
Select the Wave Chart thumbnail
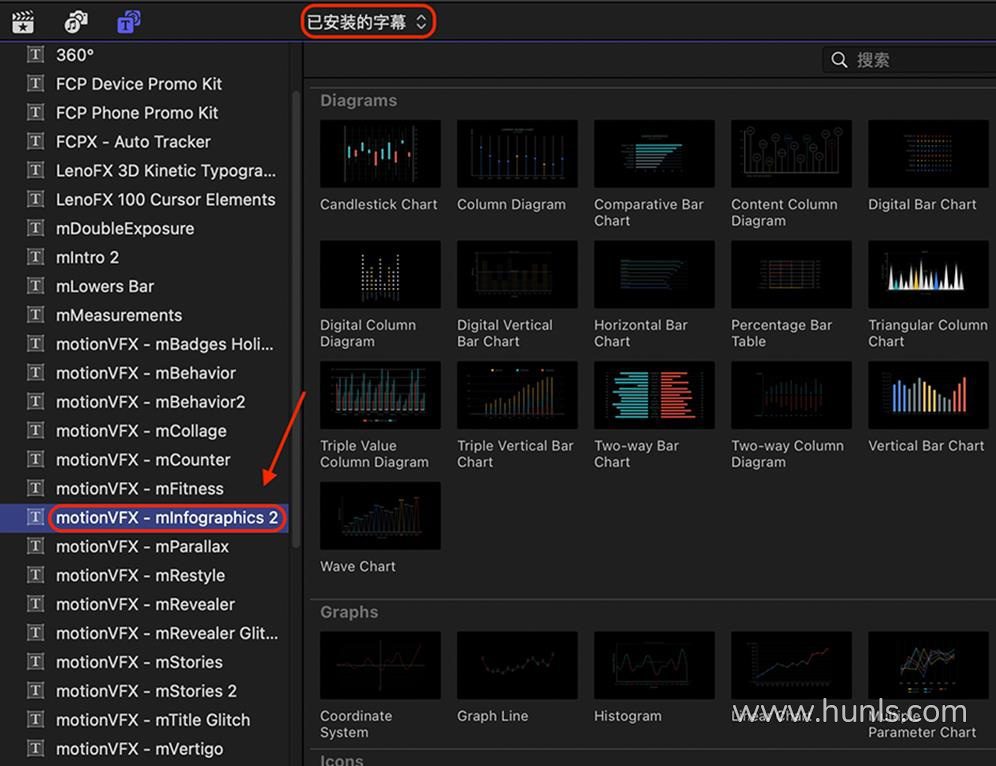(x=380, y=516)
